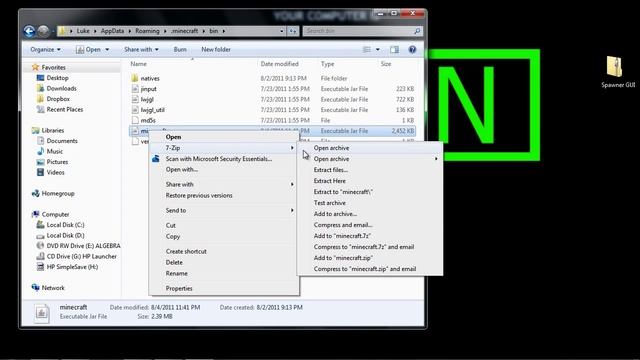Screen dimensions: 640x360
Task: Open the dropdown arrow next to Open
Action: tap(107, 49)
